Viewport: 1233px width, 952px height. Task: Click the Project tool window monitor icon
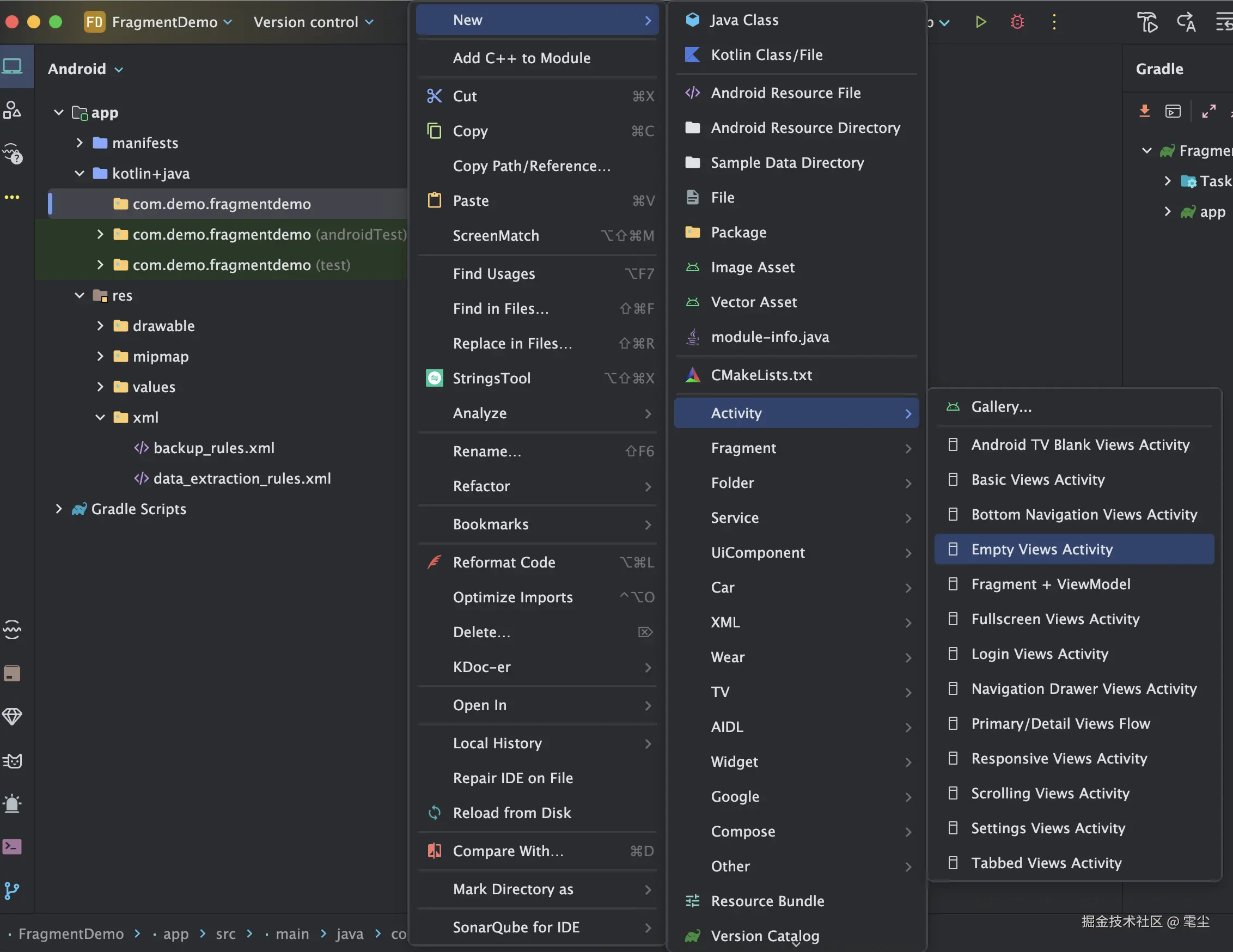(13, 67)
